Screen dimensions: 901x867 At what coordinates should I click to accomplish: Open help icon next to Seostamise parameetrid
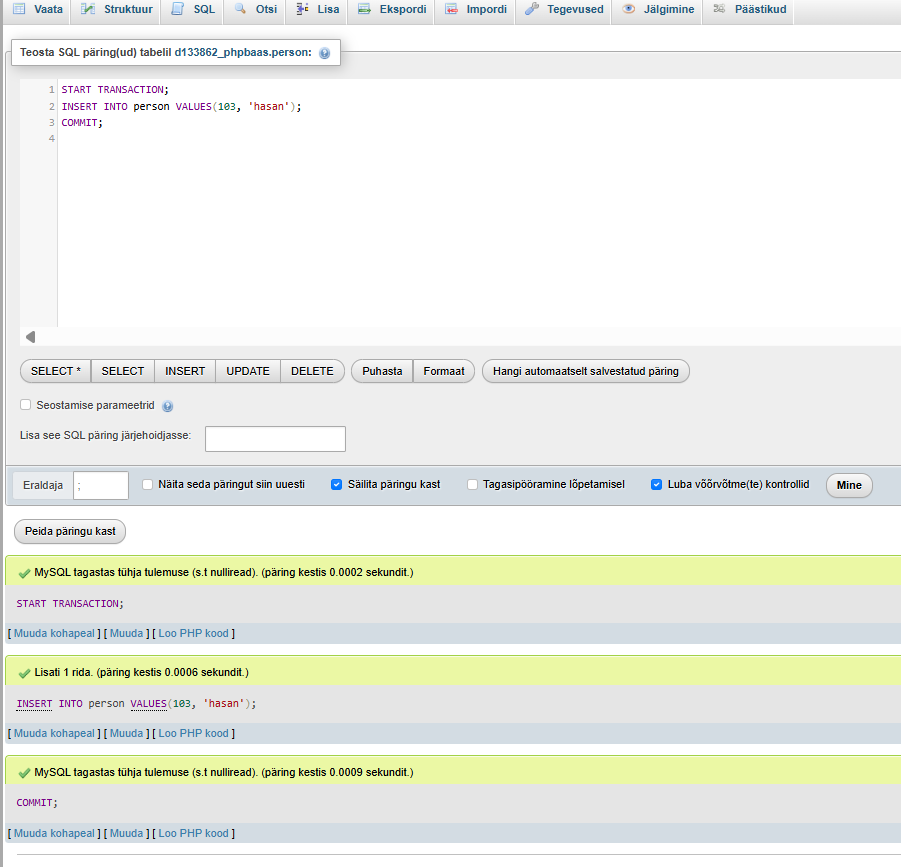168,406
